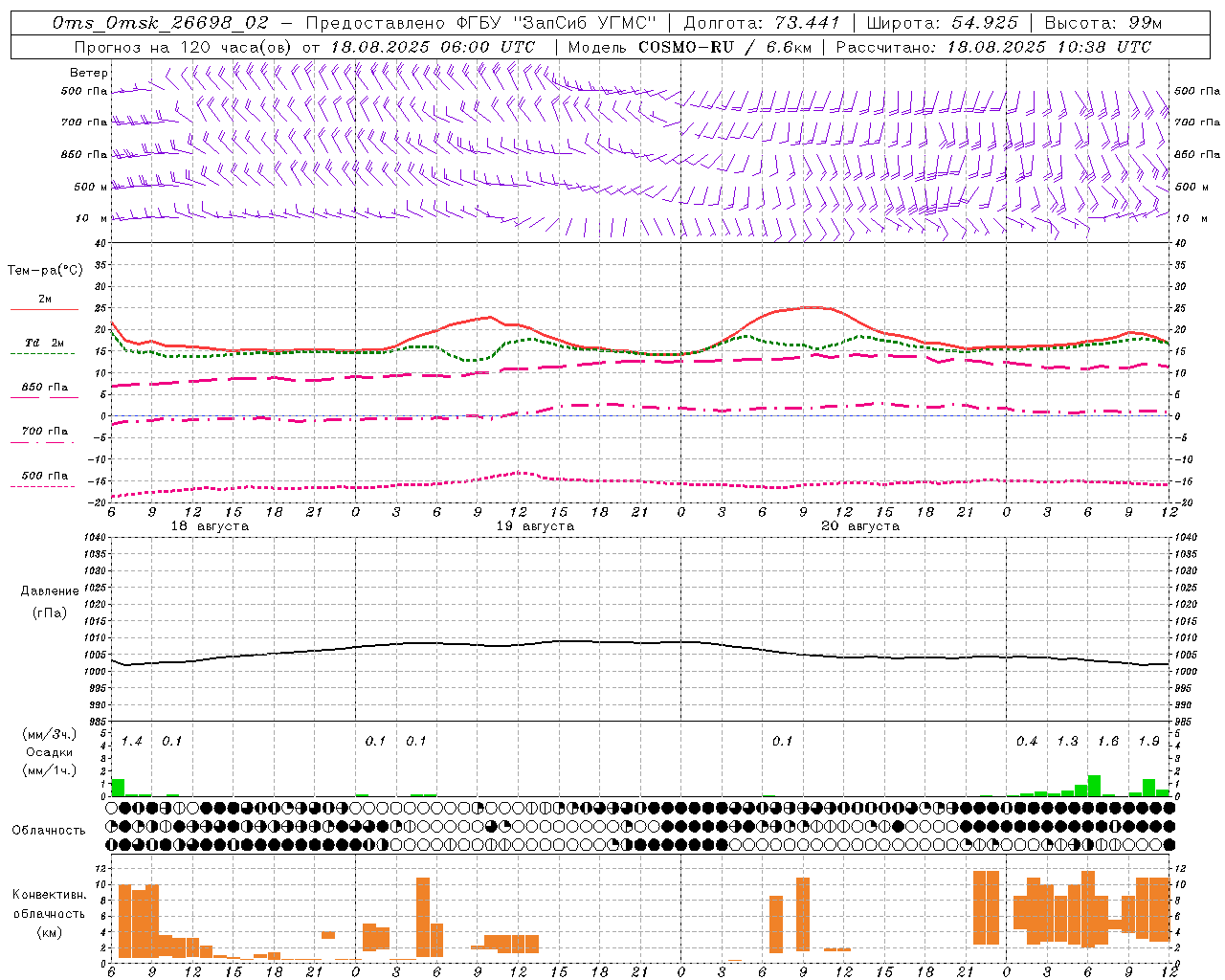Click the green dashed Td 2м legend line
1225x980 pixels.
pos(42,353)
